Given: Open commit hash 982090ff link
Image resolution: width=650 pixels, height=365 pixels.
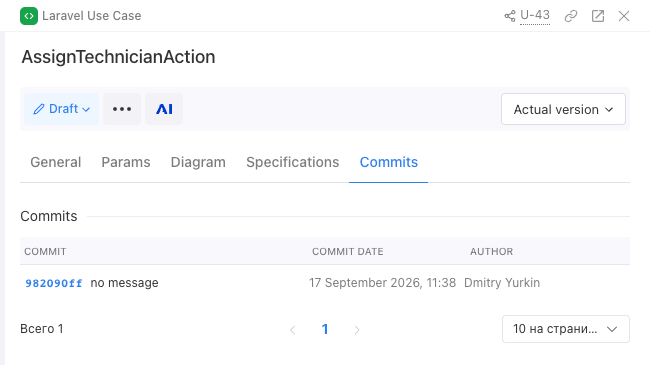Looking at the screenshot, I should pos(54,283).
